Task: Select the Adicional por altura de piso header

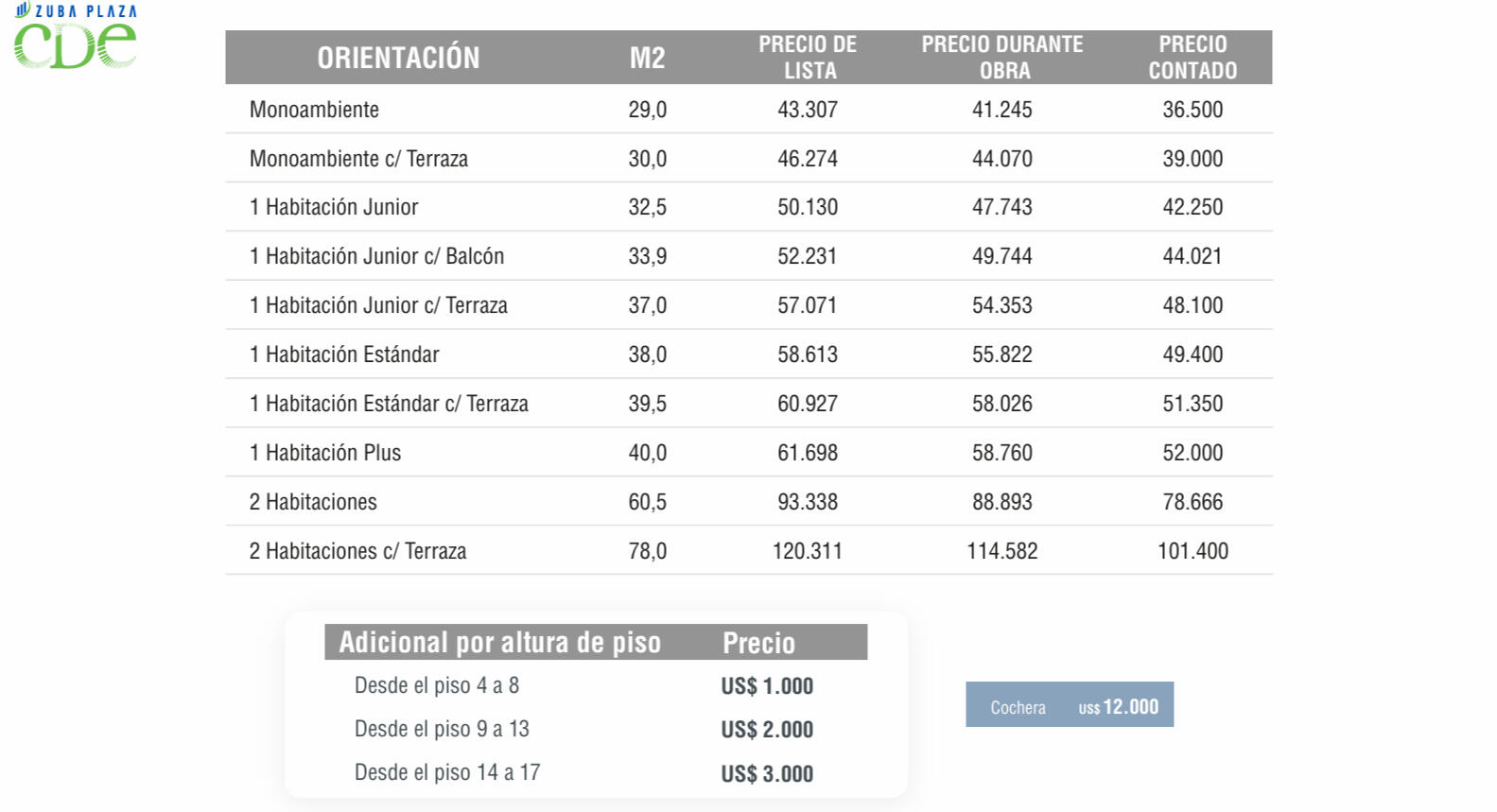Action: [x=500, y=643]
